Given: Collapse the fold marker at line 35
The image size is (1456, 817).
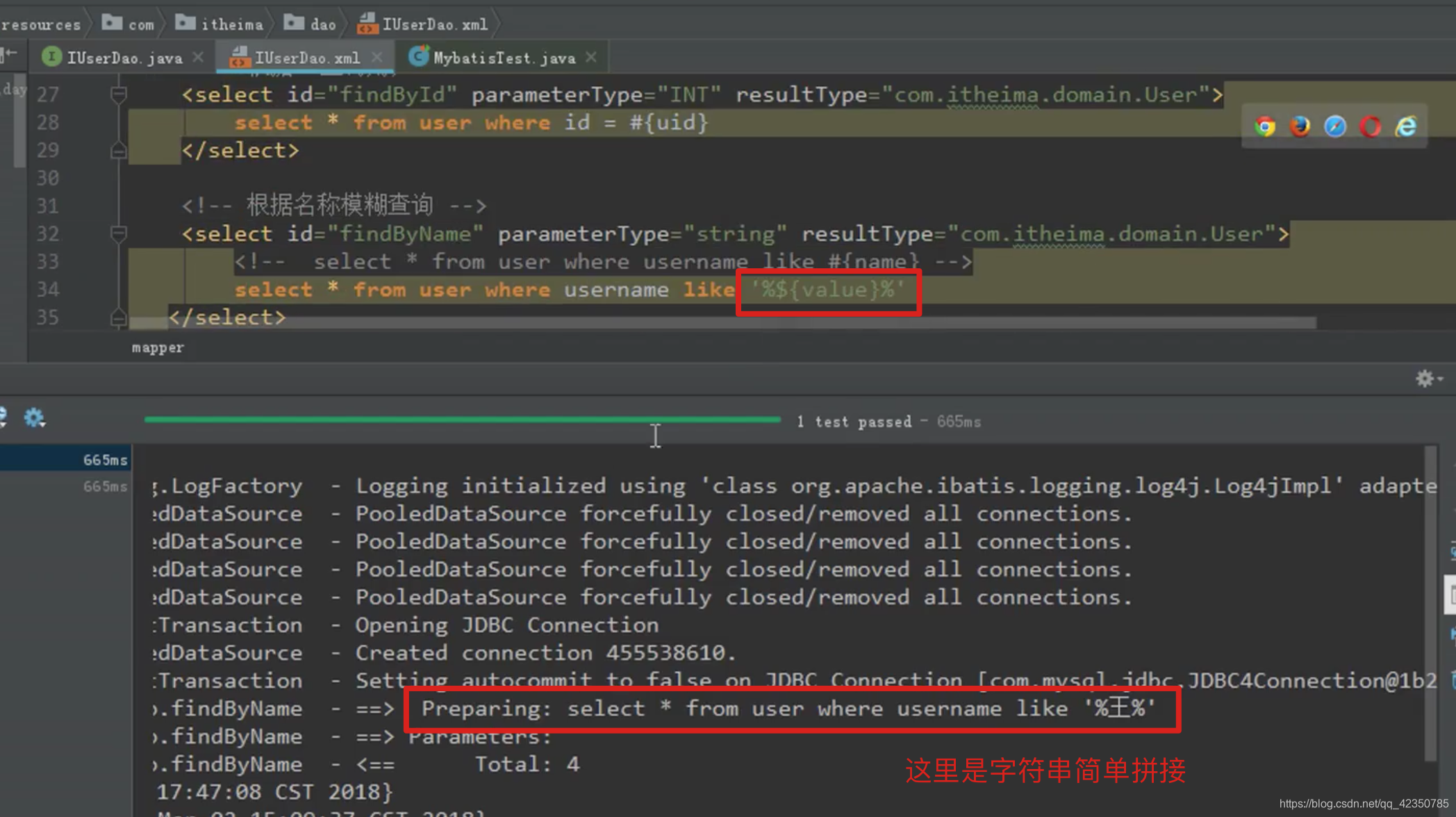Looking at the screenshot, I should click(x=119, y=317).
